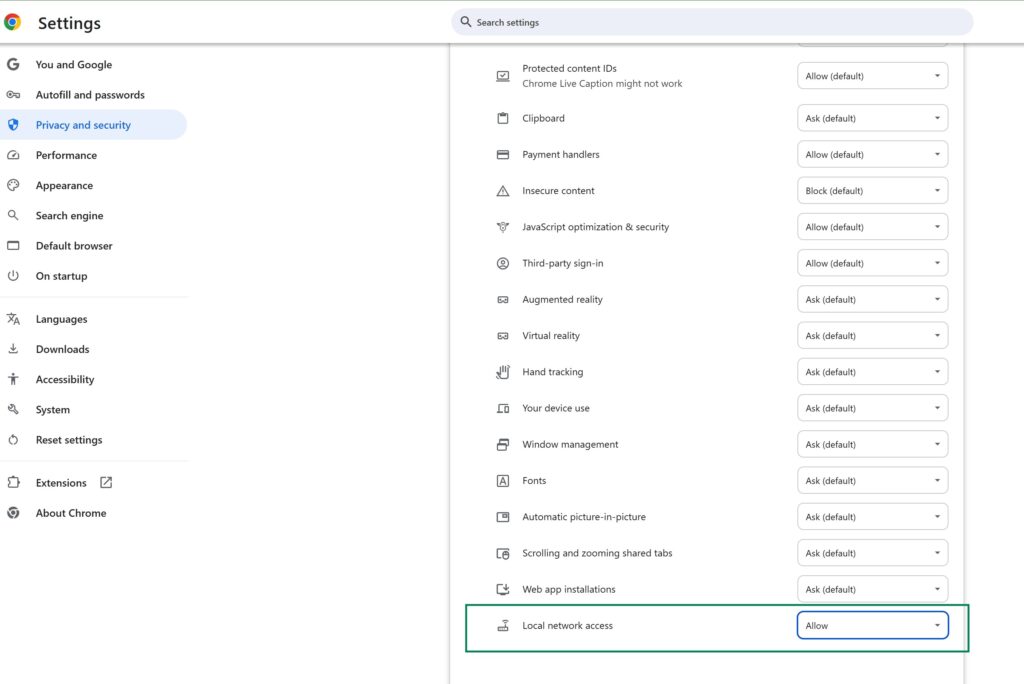Screen dimensions: 1024x684
Task: Click the Hand tracking hand icon
Action: pyautogui.click(x=503, y=372)
